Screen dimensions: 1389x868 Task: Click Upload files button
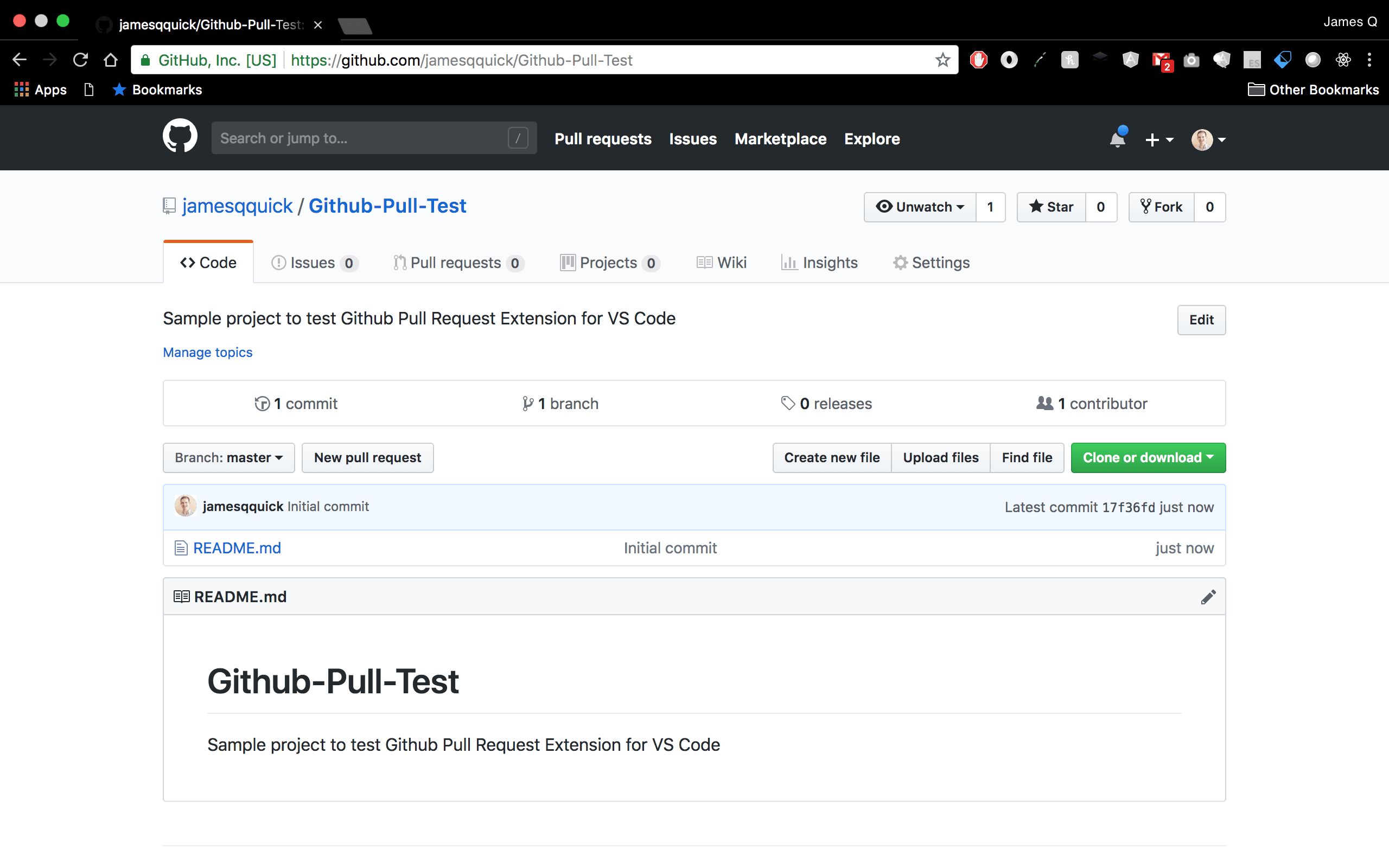941,457
